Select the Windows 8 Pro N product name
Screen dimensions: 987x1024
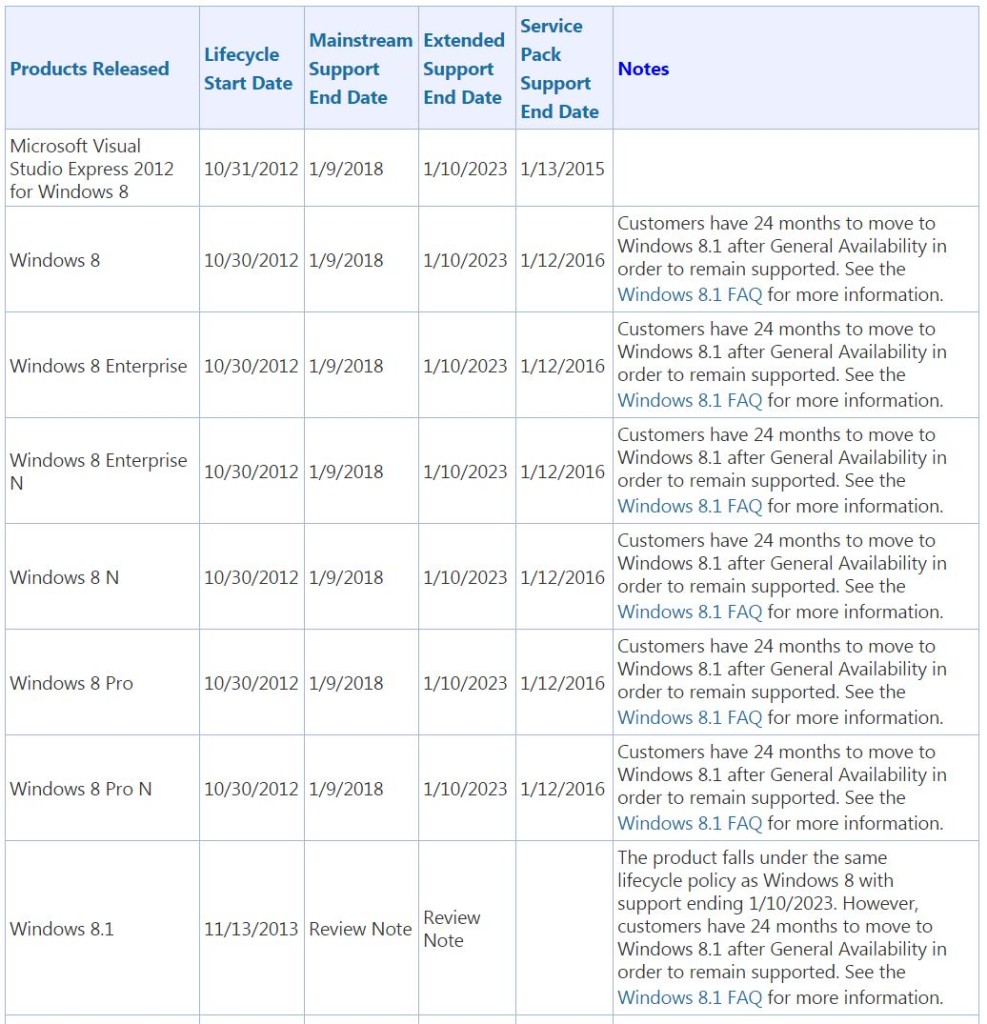coord(81,789)
